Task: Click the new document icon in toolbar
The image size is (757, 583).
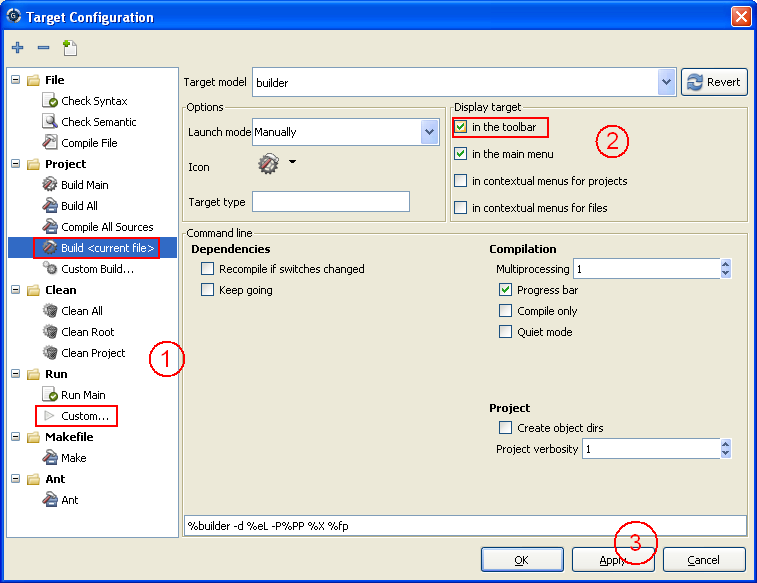Action: tap(69, 48)
